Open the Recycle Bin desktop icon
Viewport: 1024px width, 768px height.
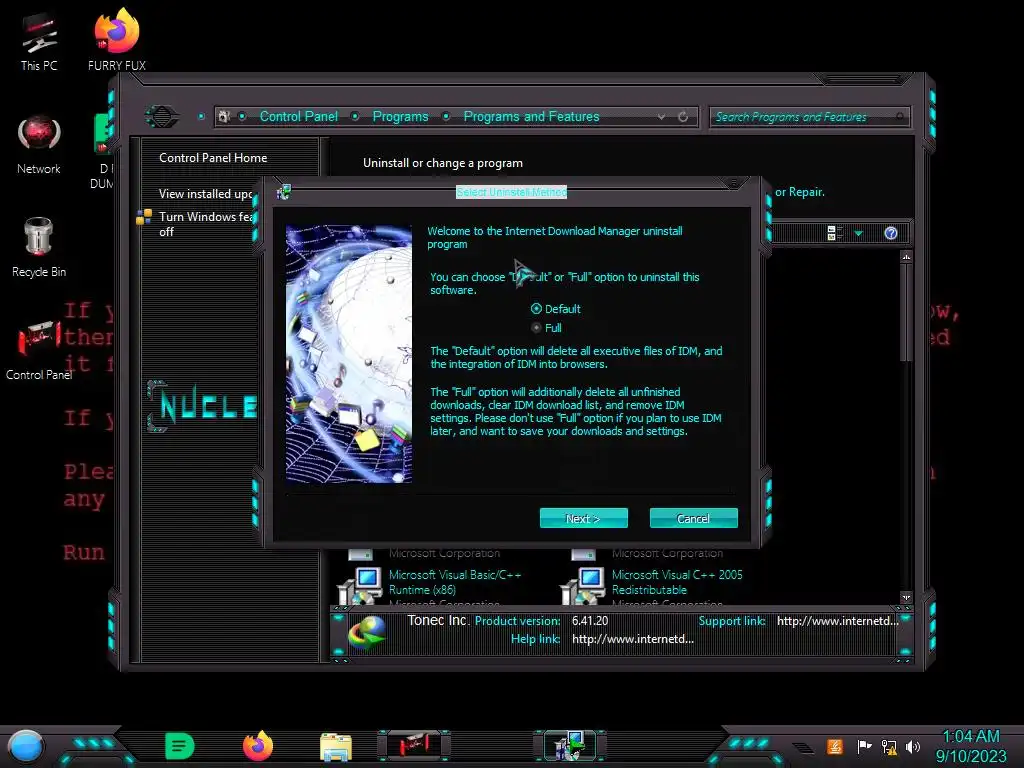(39, 248)
